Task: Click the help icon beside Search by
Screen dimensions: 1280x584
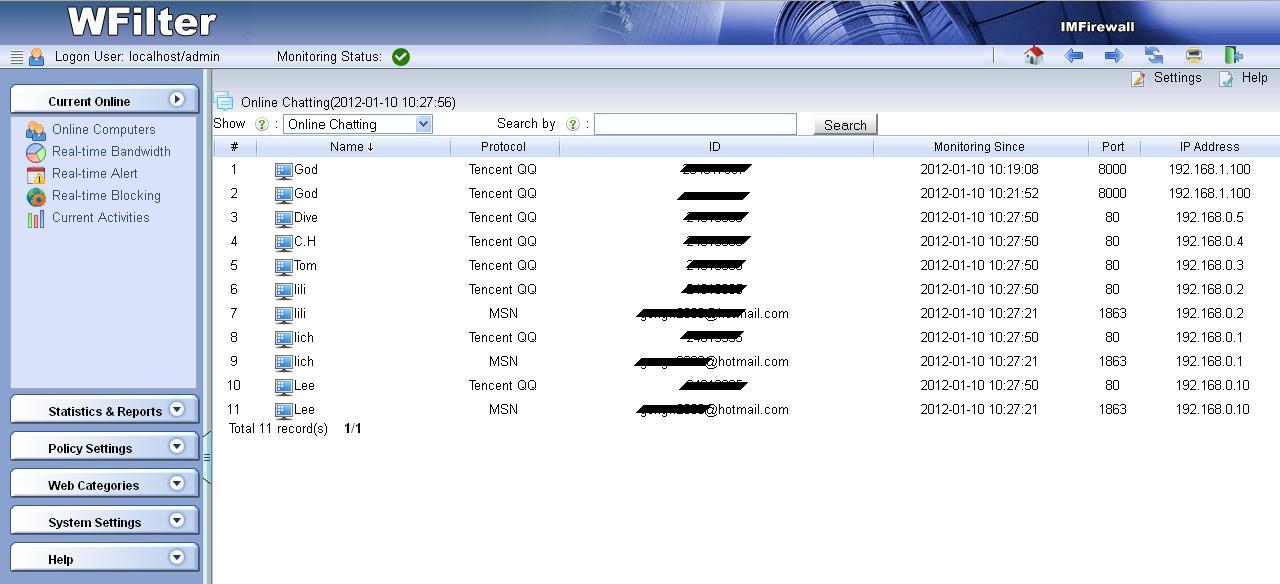Action: 573,124
